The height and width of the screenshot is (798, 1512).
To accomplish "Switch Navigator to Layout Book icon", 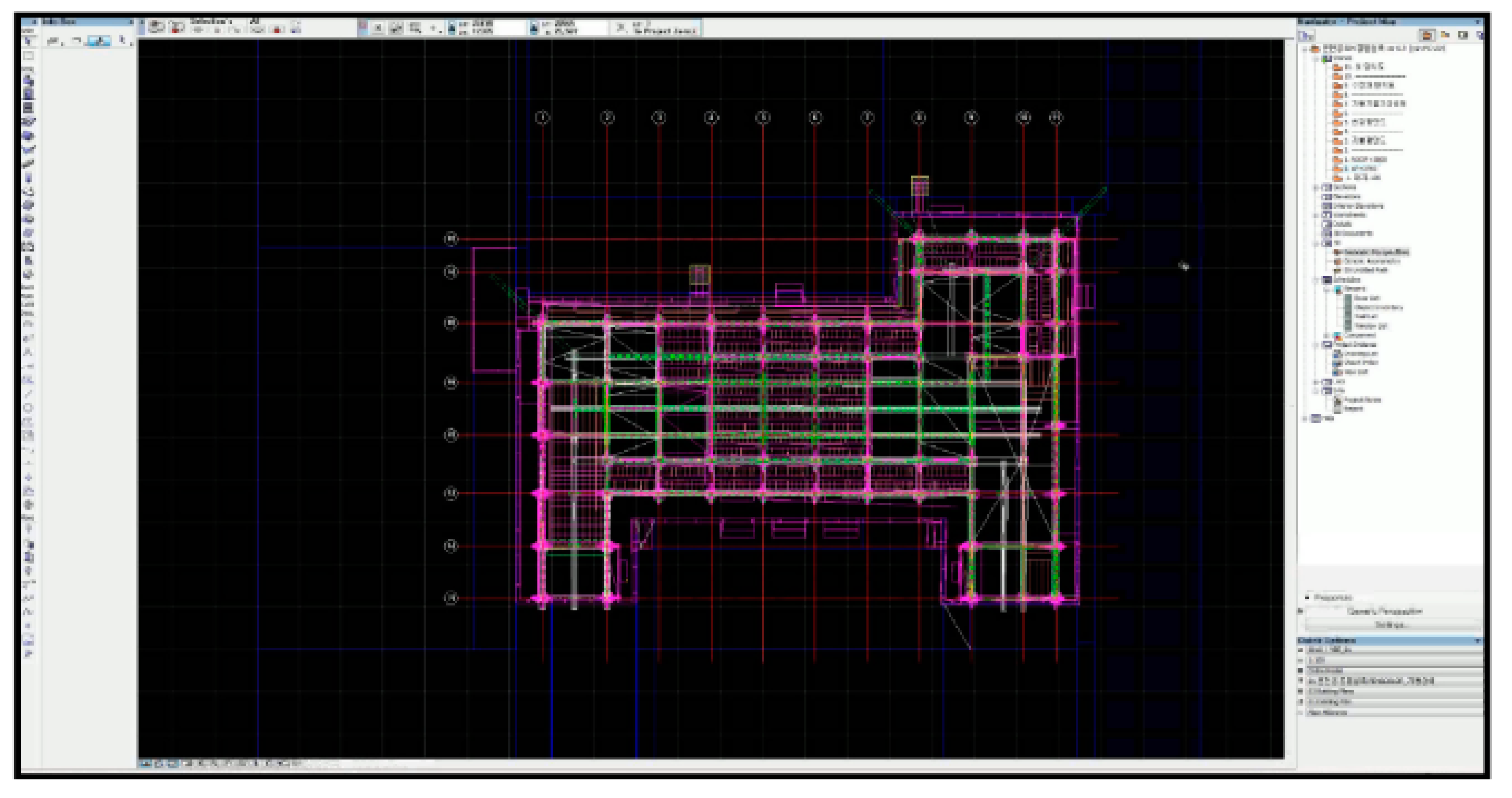I will 1462,35.
